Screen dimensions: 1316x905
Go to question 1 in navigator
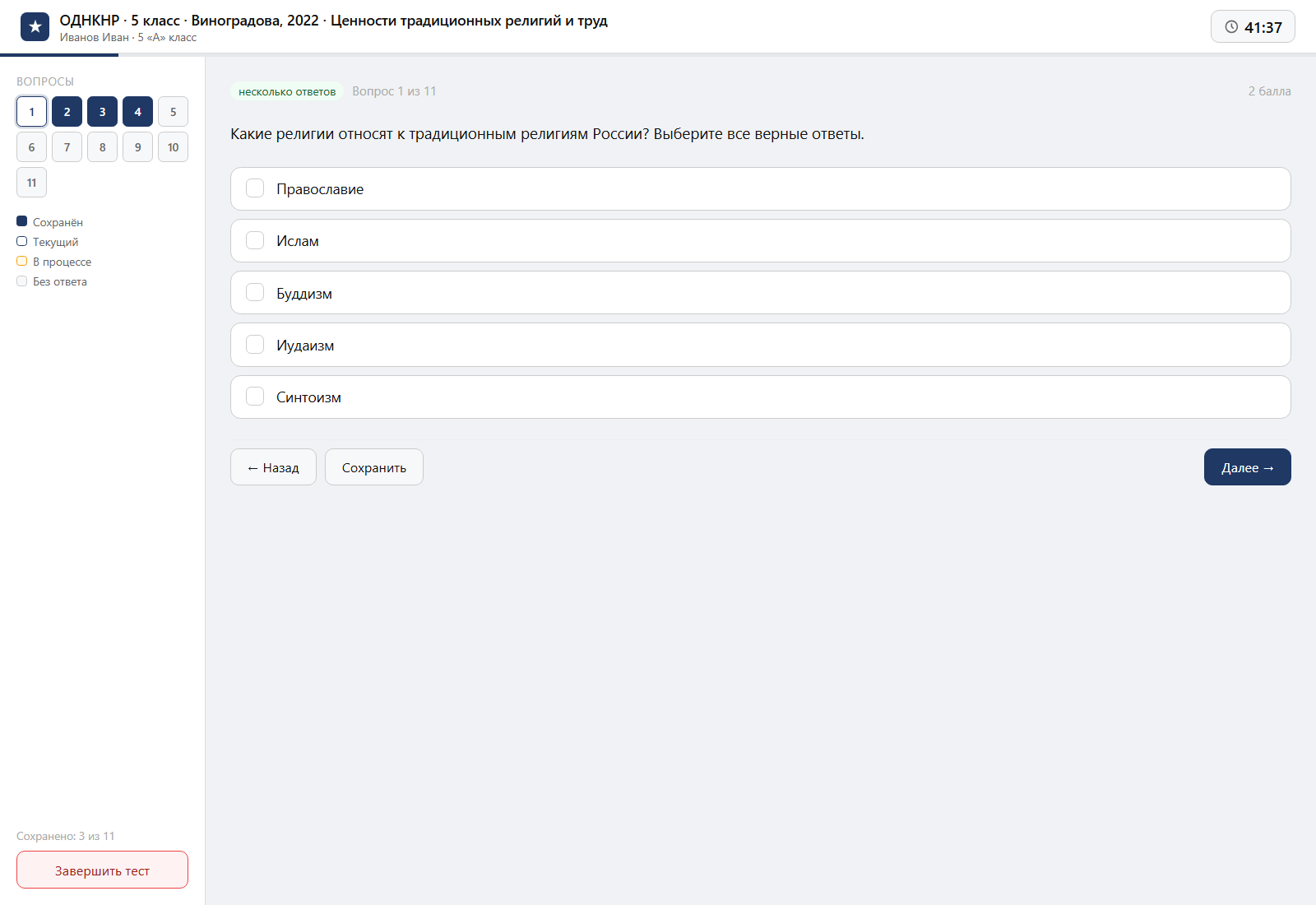(x=31, y=112)
